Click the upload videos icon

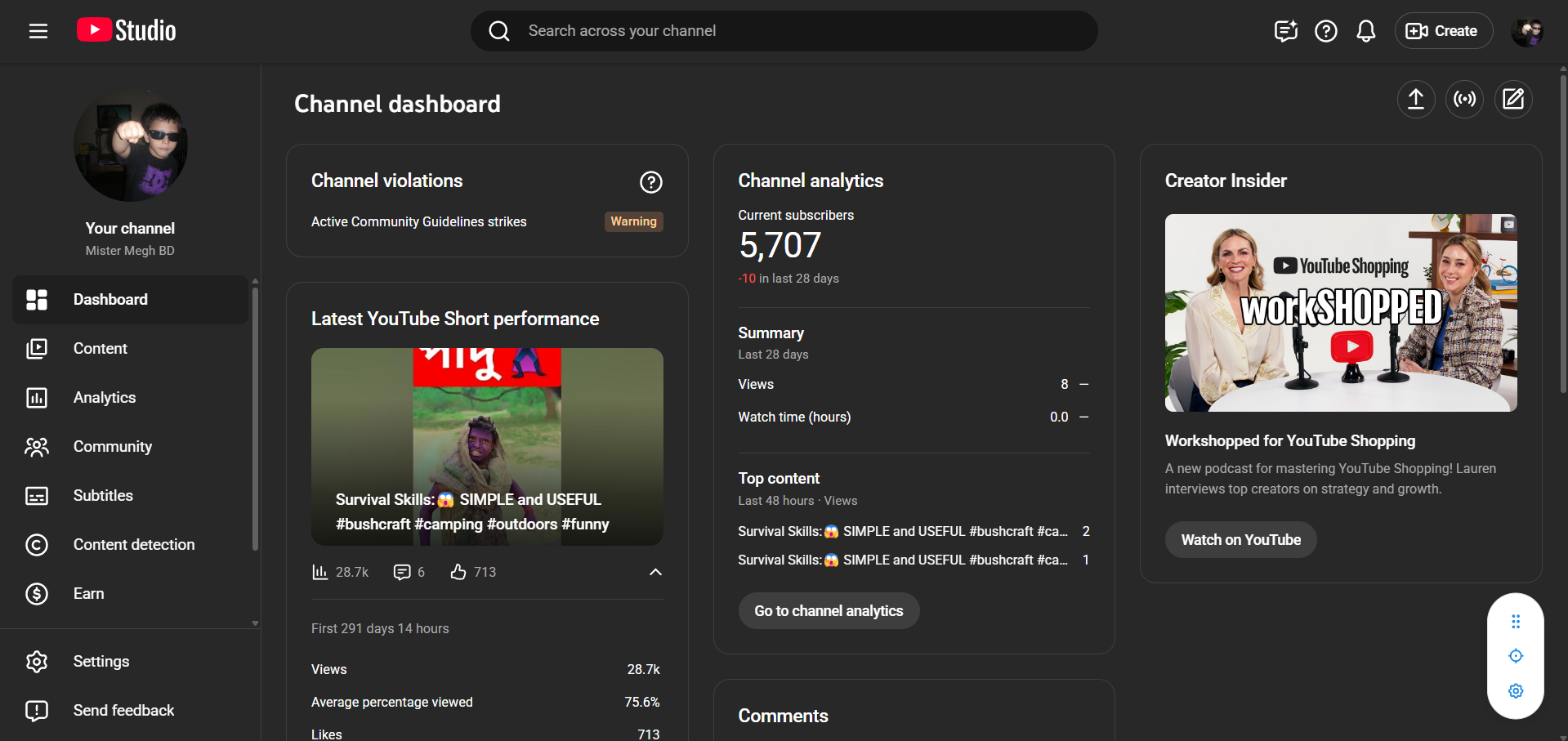pyautogui.click(x=1416, y=99)
